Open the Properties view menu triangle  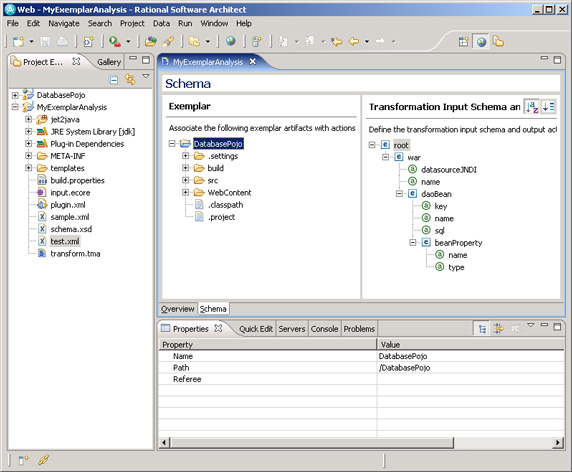point(531,325)
